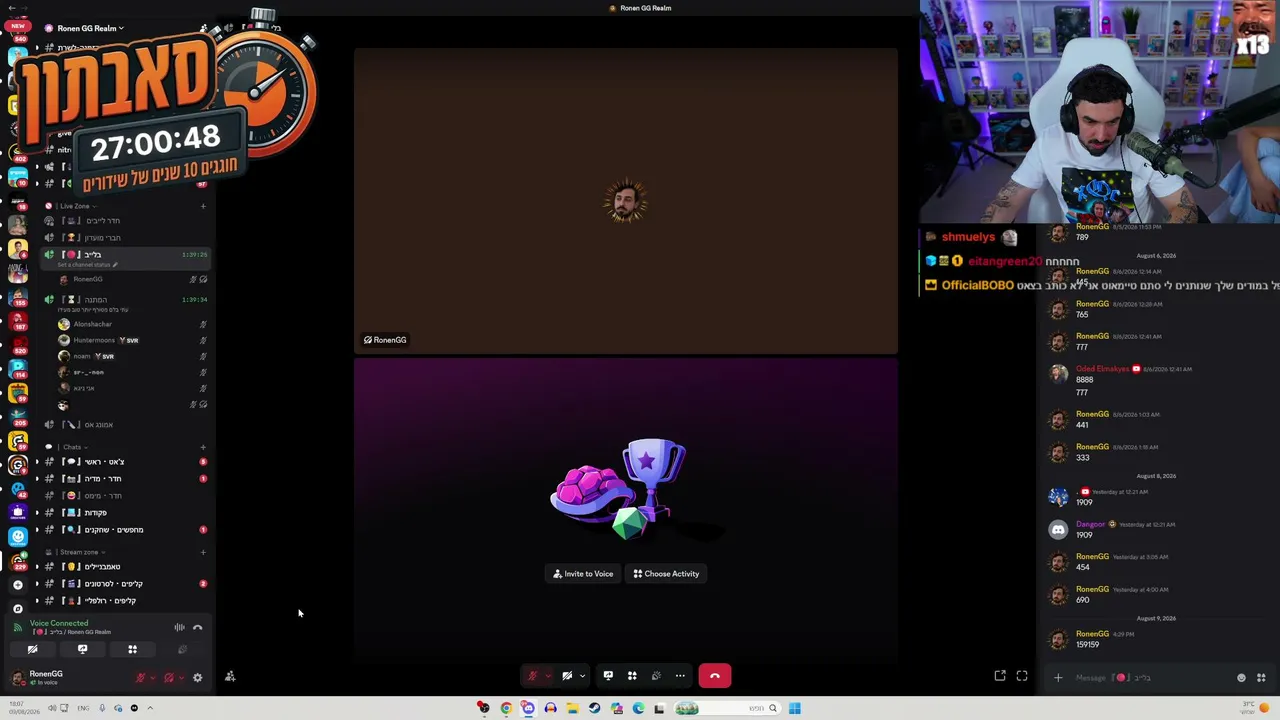
Task: Open File Explorer from the taskbar
Action: 572,708
